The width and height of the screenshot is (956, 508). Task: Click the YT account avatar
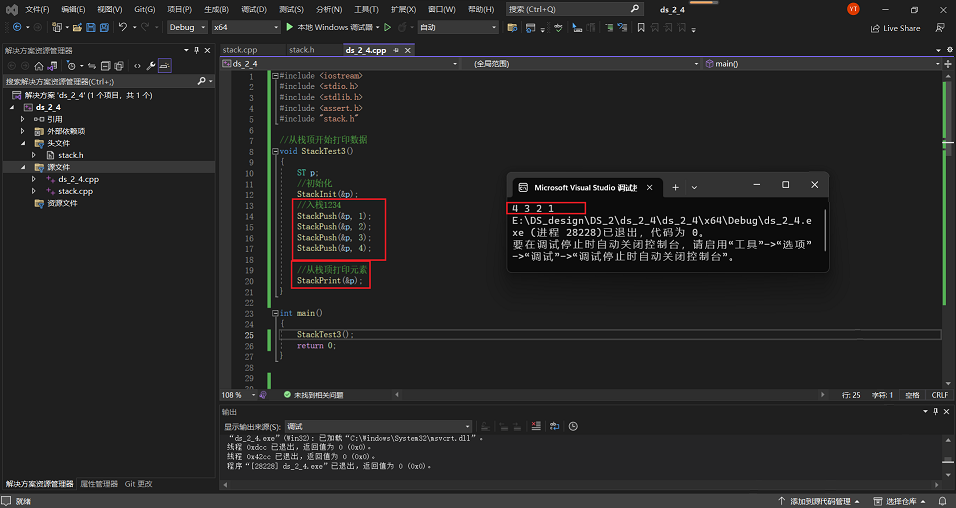[x=853, y=9]
